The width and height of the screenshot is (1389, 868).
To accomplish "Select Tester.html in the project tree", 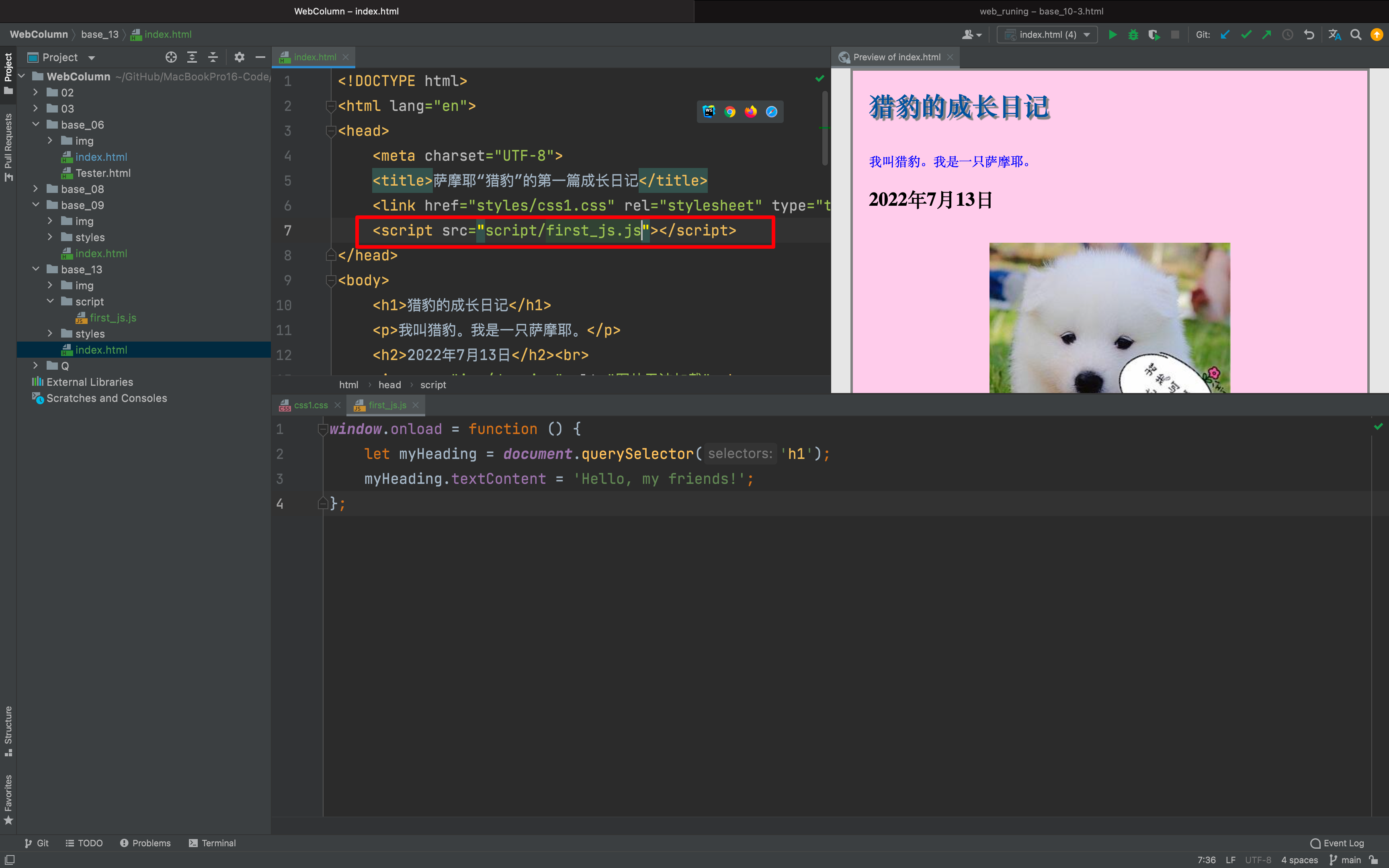I will (x=103, y=173).
